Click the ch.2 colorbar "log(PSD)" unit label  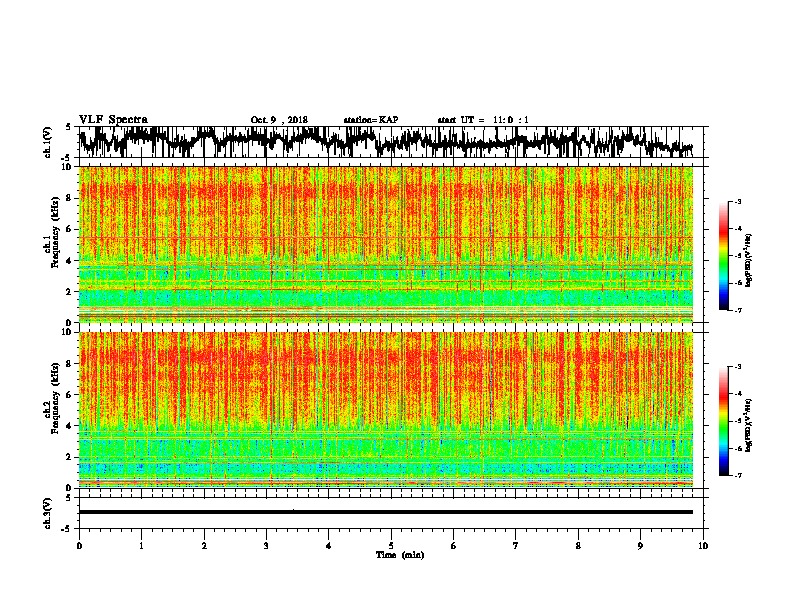tap(749, 425)
